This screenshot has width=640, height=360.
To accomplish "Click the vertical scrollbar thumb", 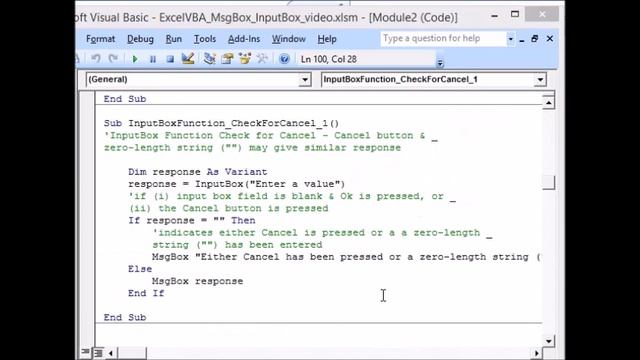I will 548,182.
